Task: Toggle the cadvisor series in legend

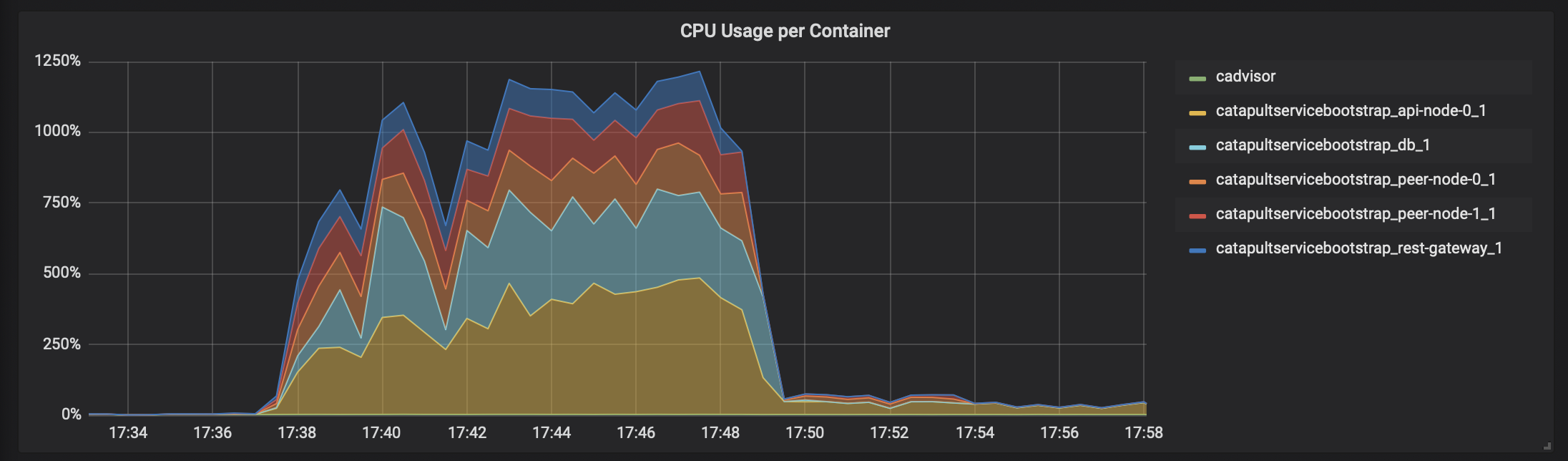Action: (x=1245, y=77)
